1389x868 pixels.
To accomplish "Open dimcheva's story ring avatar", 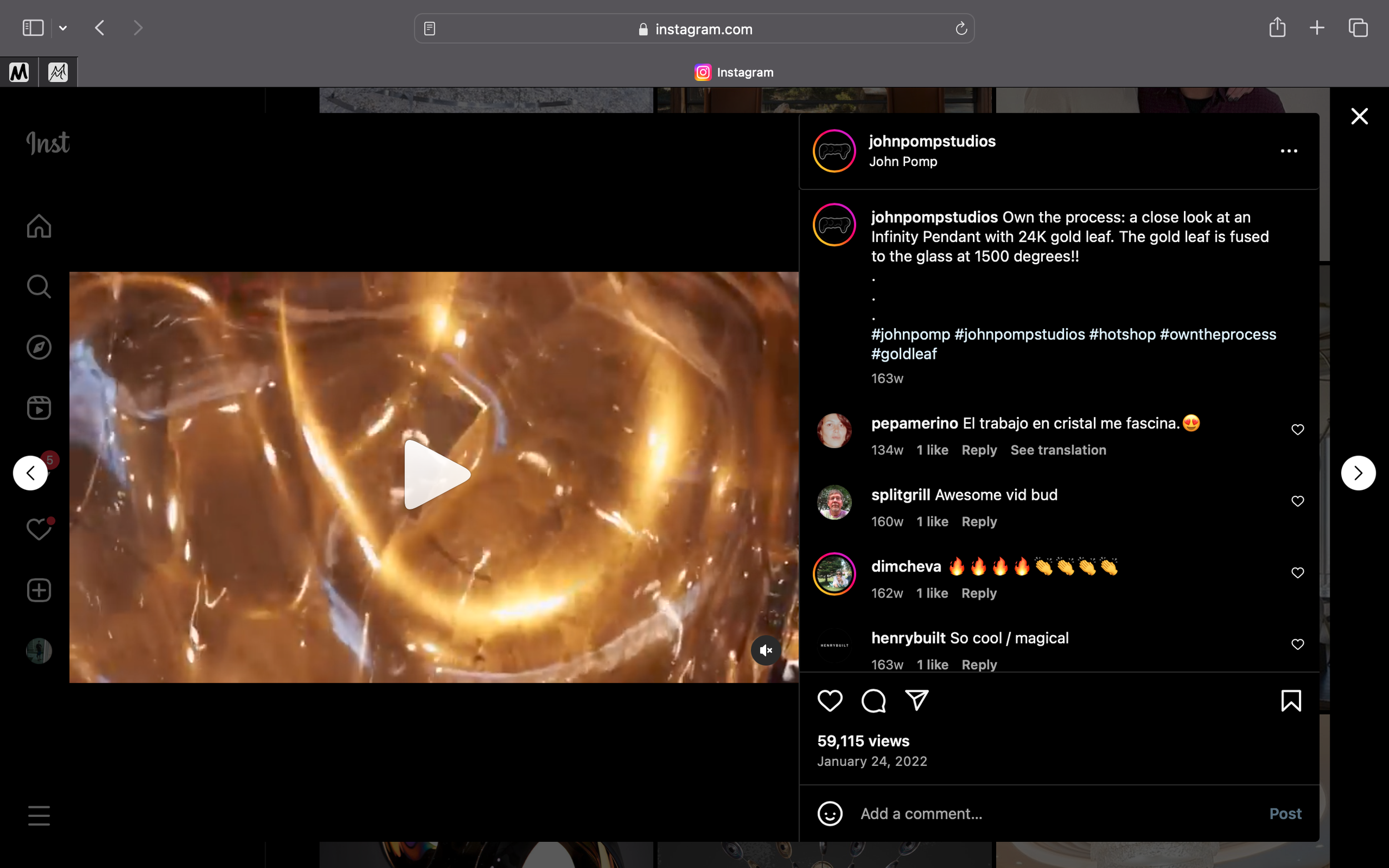I will coord(835,574).
